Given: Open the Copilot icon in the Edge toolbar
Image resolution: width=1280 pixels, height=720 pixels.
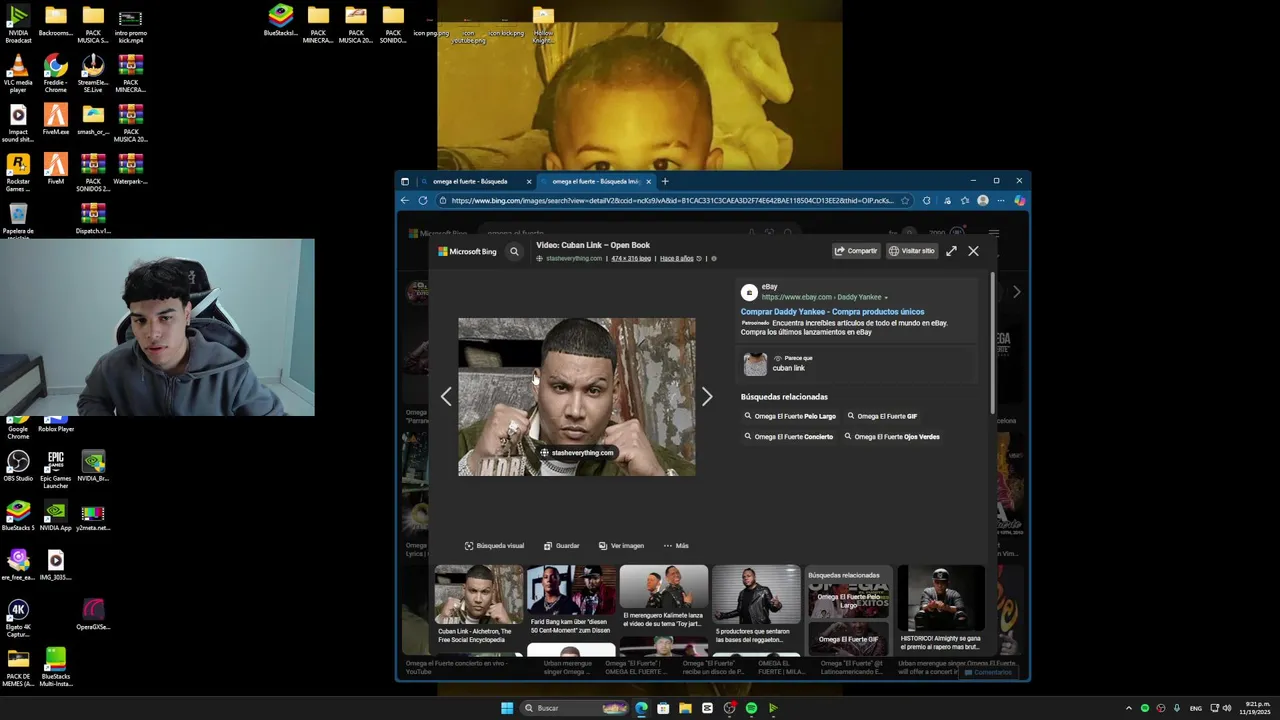Looking at the screenshot, I should pyautogui.click(x=1019, y=200).
